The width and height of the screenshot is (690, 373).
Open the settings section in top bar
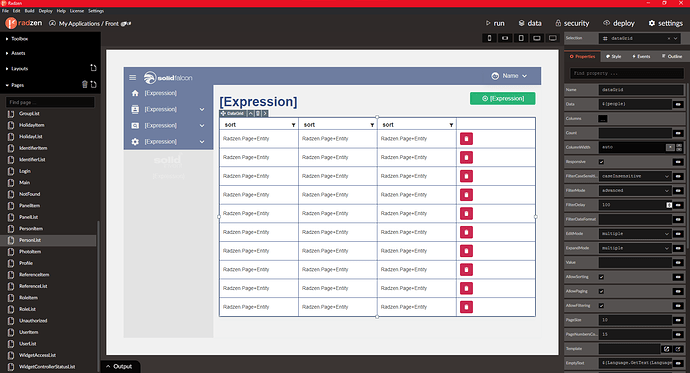(665, 23)
